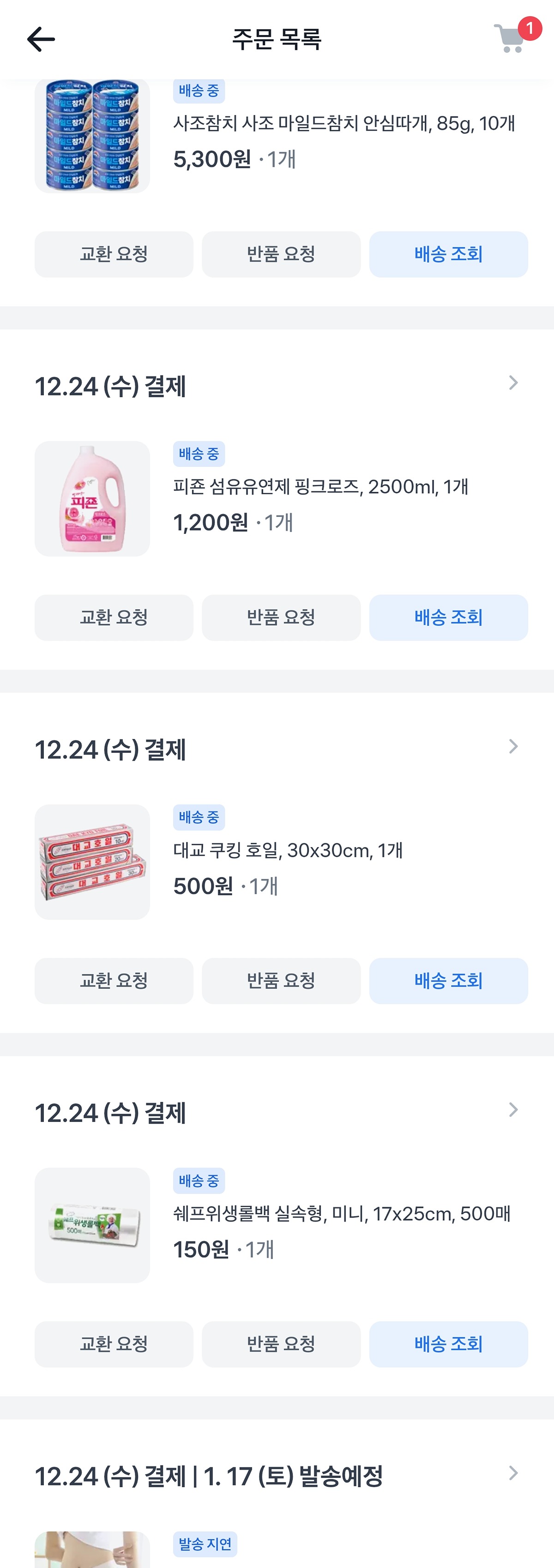Open the Daekyo cooking foil thumbnail

[x=92, y=862]
